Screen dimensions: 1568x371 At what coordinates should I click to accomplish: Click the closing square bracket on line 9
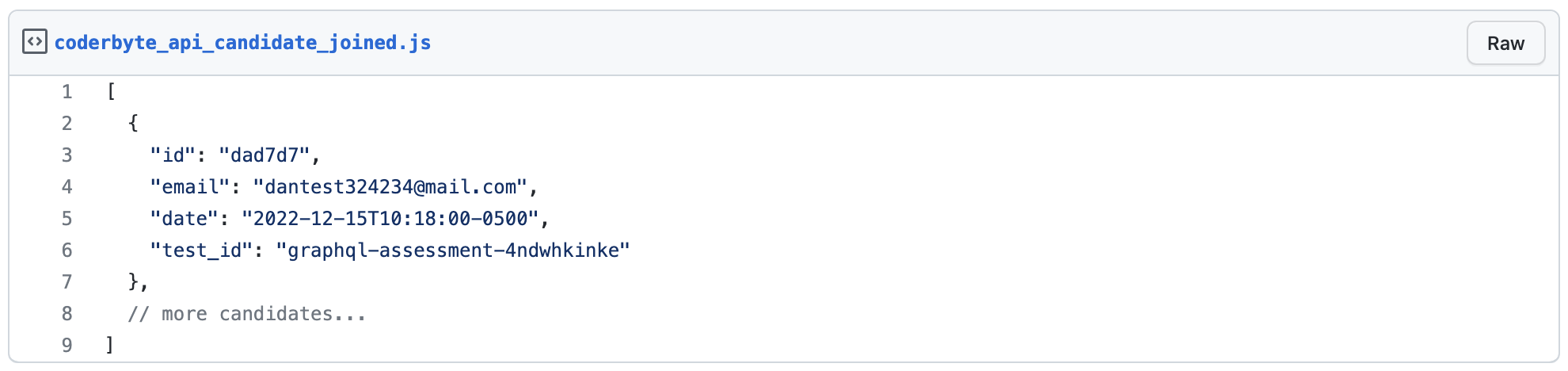pos(110,346)
